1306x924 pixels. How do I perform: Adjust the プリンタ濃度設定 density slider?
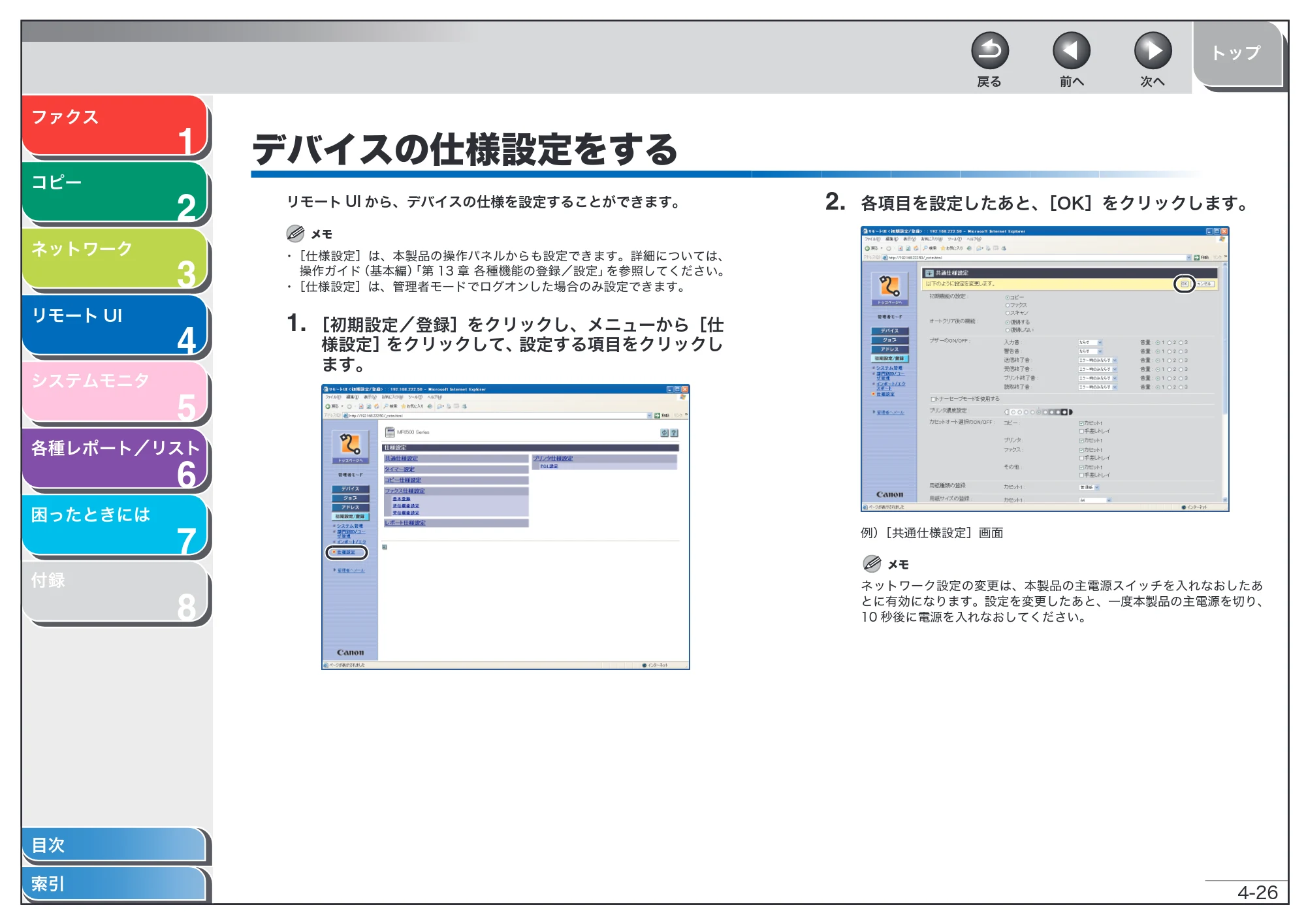[x=1039, y=412]
